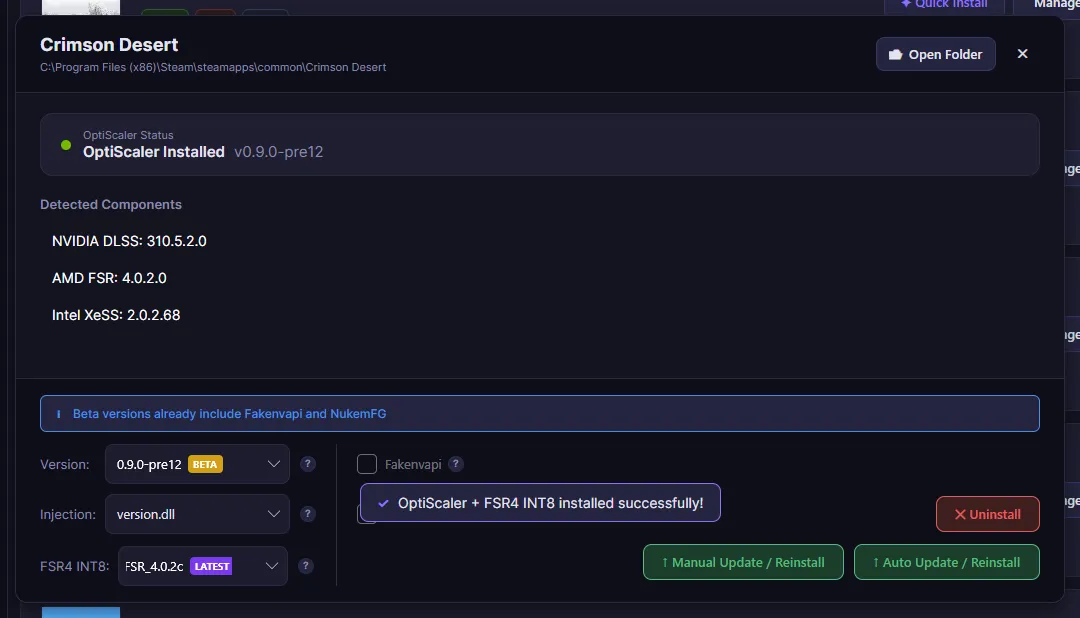
Task: Open the FSR4 INT8 dropdown
Action: coord(202,566)
